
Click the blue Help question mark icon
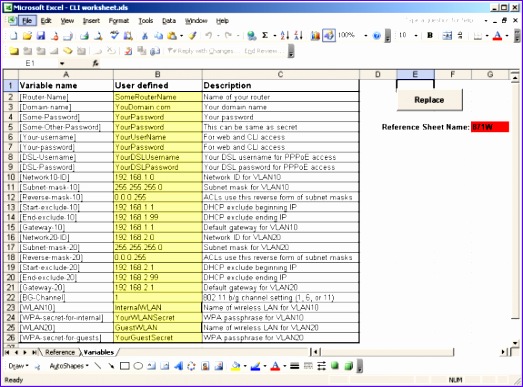[377, 35]
